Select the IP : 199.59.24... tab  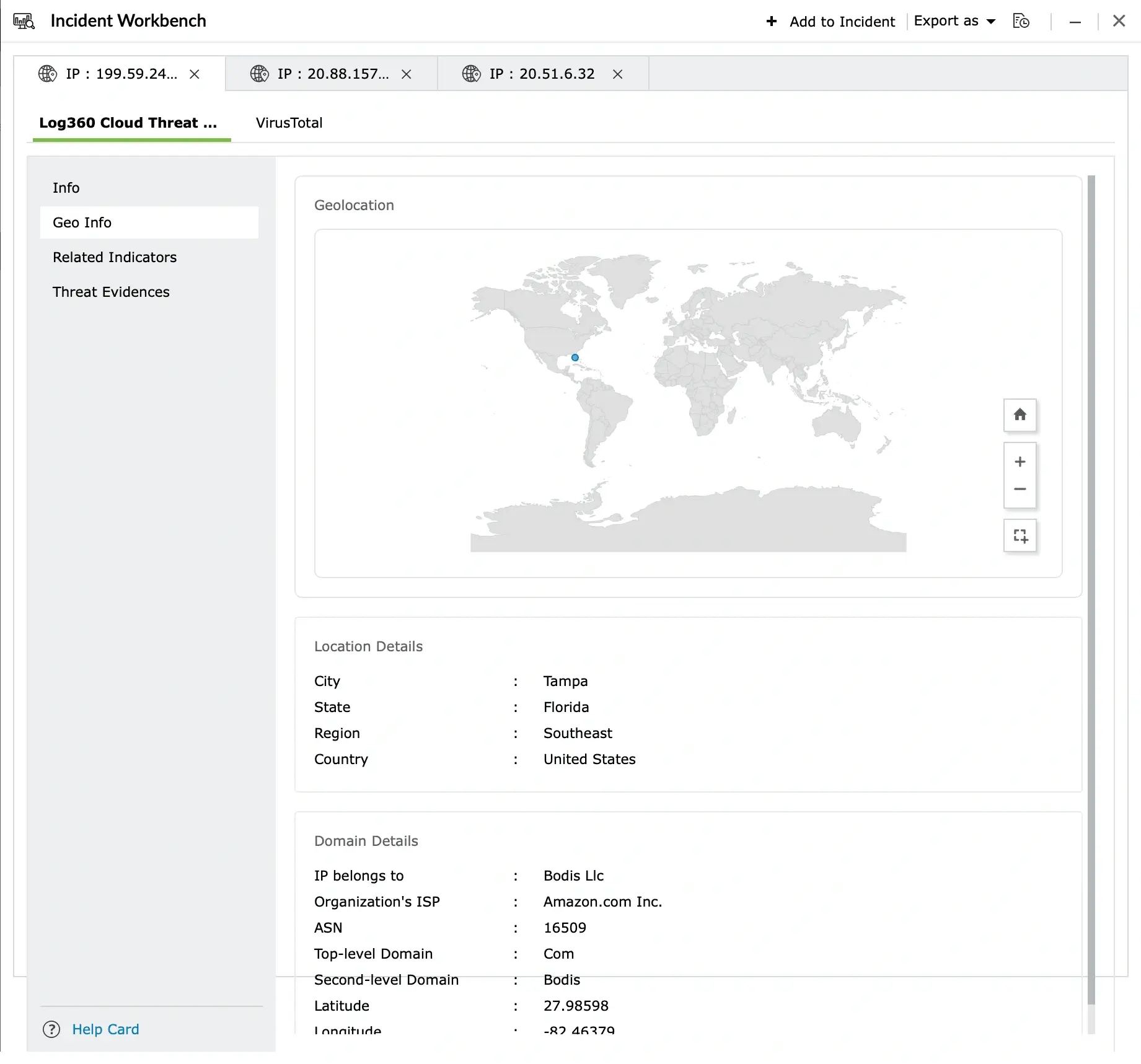point(120,74)
